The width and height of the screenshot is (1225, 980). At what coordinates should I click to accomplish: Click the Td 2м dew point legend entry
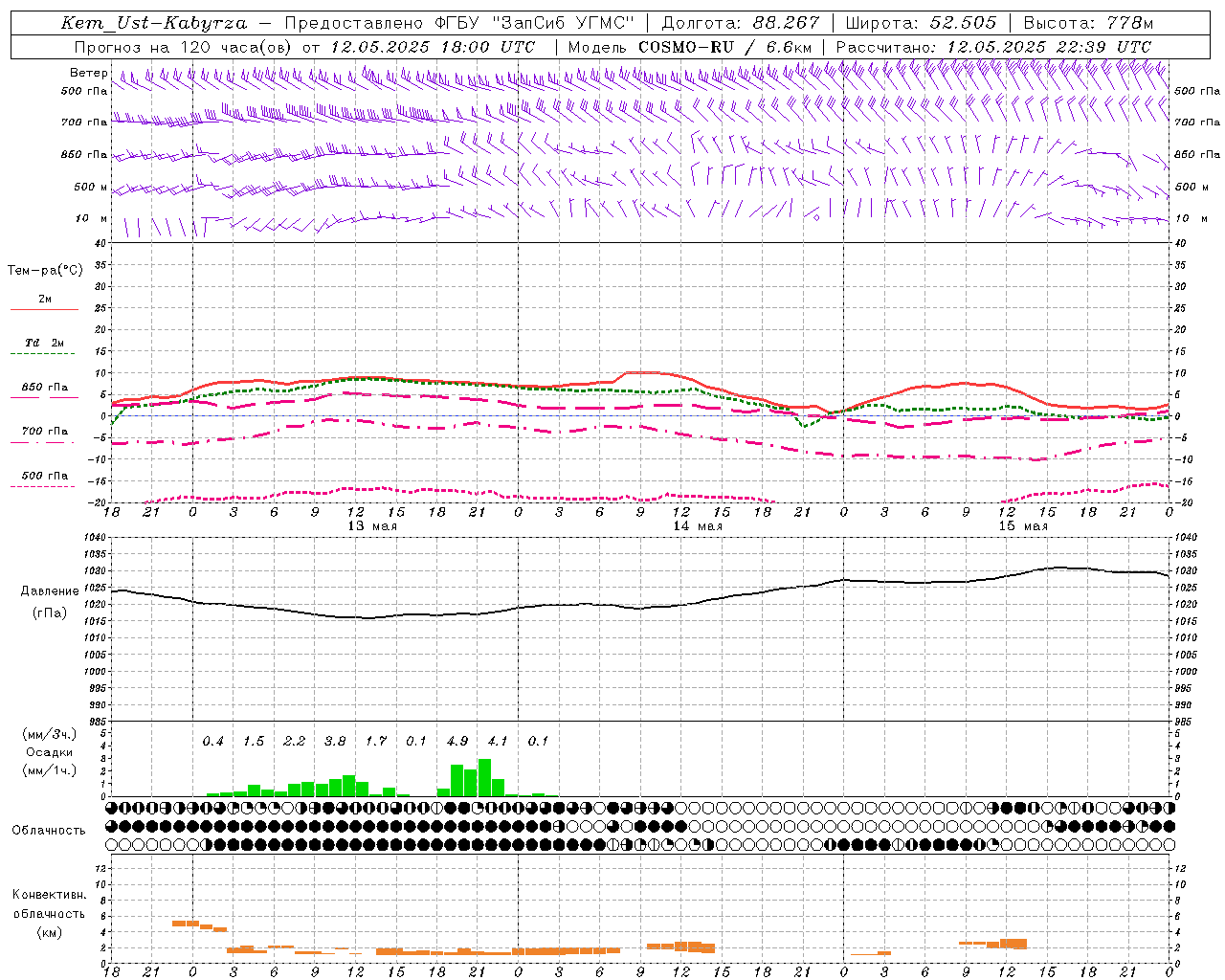point(44,343)
